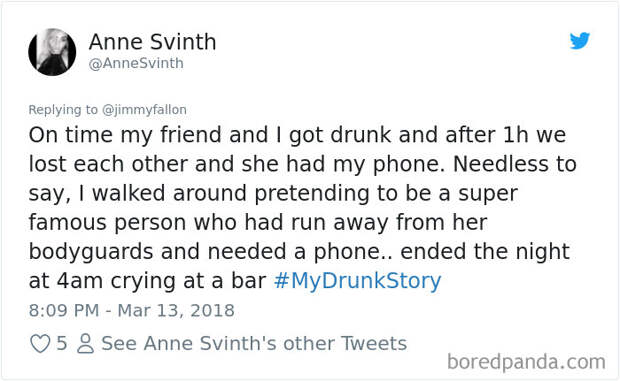The height and width of the screenshot is (381, 620).
Task: Click the Mar 13, 2018 date
Action: pos(176,310)
